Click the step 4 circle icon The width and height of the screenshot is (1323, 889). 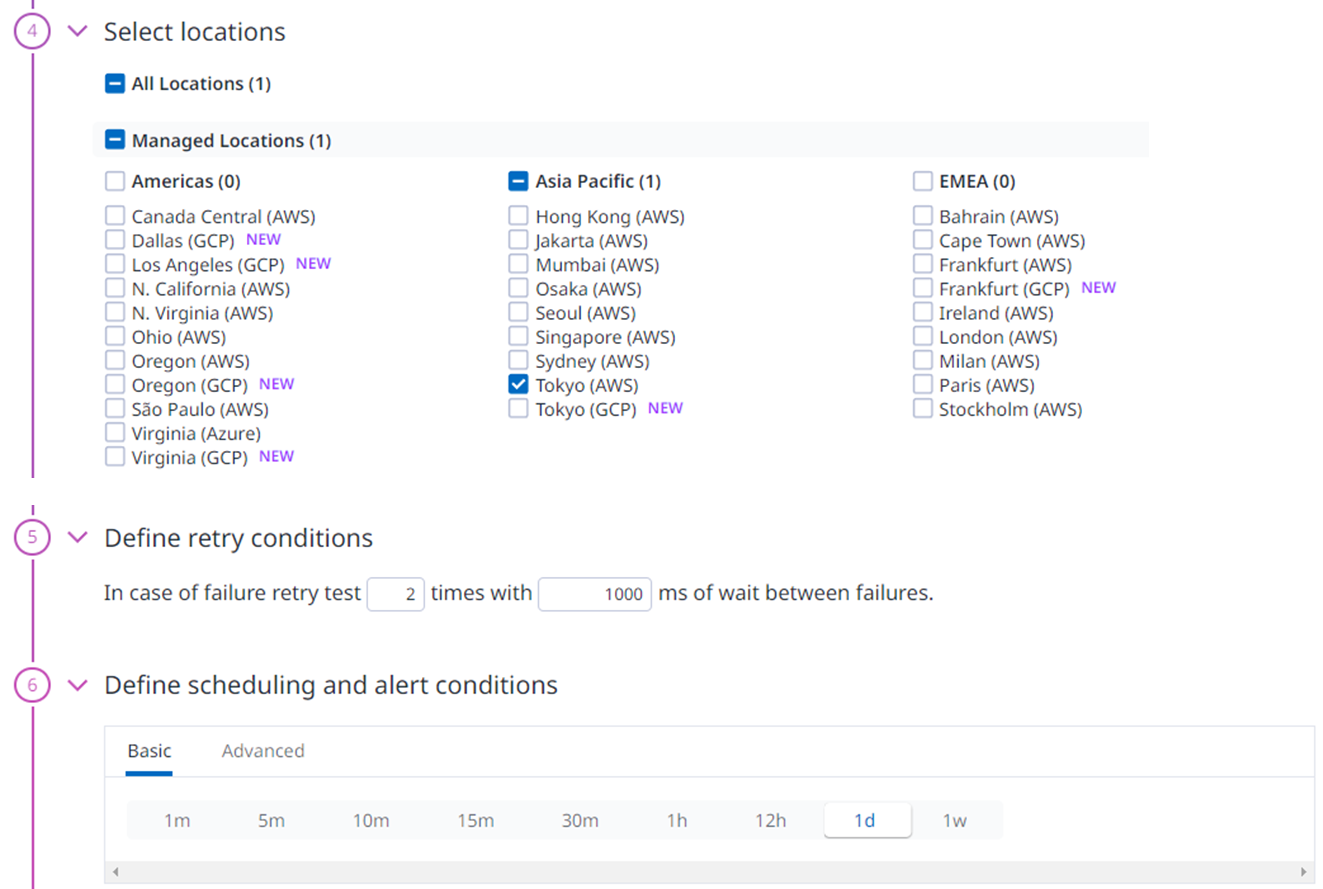[32, 31]
